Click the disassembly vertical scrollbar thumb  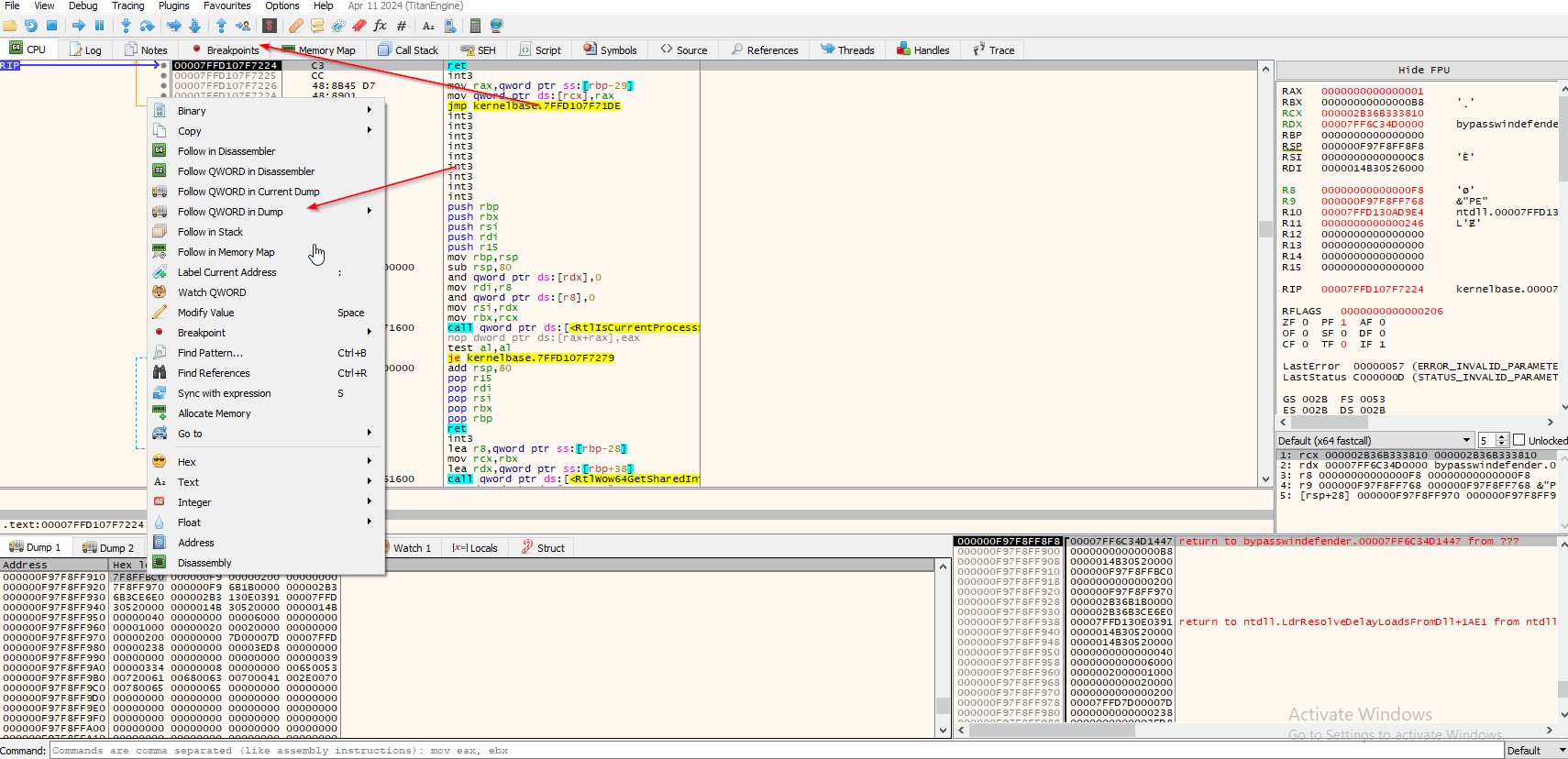(x=1265, y=229)
